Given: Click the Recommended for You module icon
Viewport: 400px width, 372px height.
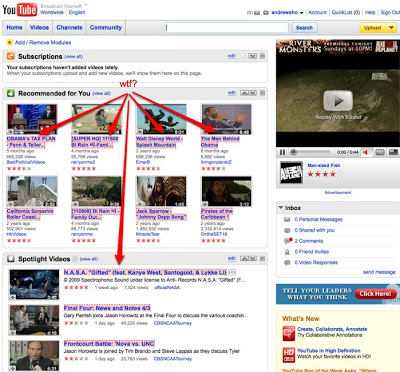Looking at the screenshot, I should [11, 93].
